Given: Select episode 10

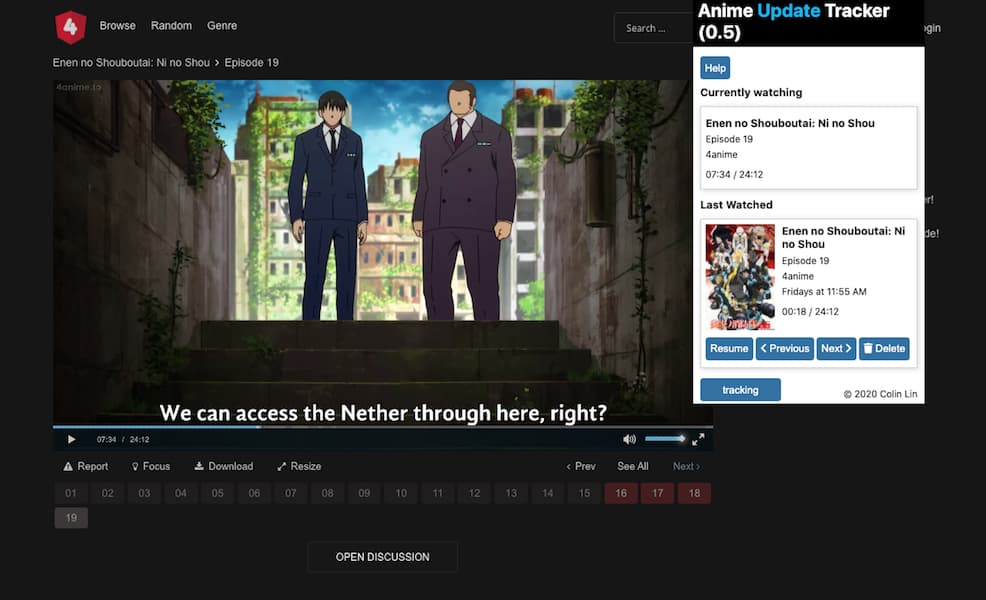Looking at the screenshot, I should [x=401, y=493].
